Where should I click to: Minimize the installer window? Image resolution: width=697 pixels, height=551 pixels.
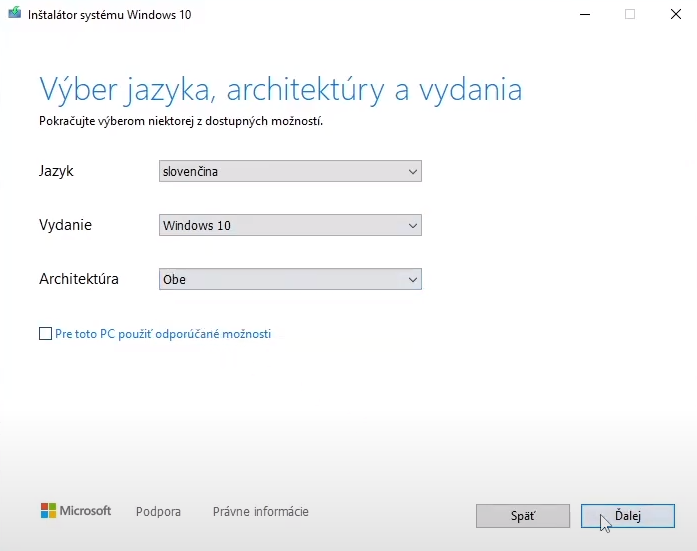click(x=585, y=14)
